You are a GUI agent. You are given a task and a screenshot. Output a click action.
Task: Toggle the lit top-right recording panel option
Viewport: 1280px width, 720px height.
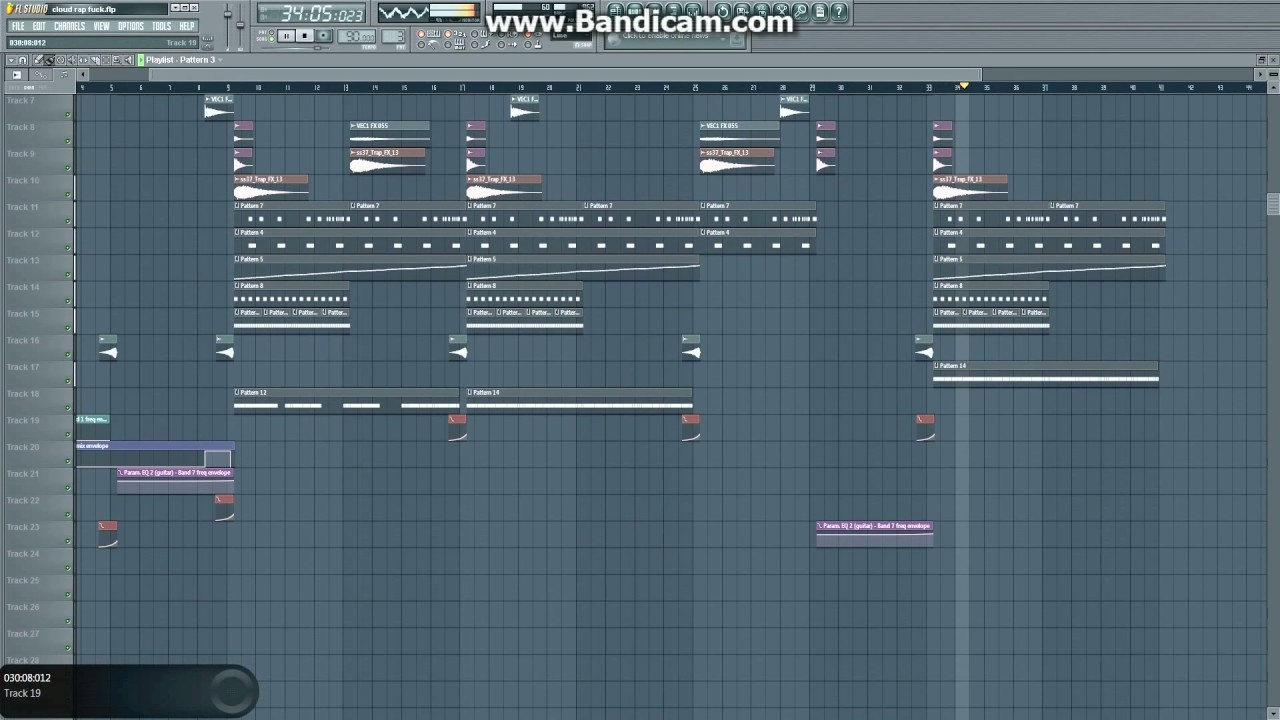point(528,34)
